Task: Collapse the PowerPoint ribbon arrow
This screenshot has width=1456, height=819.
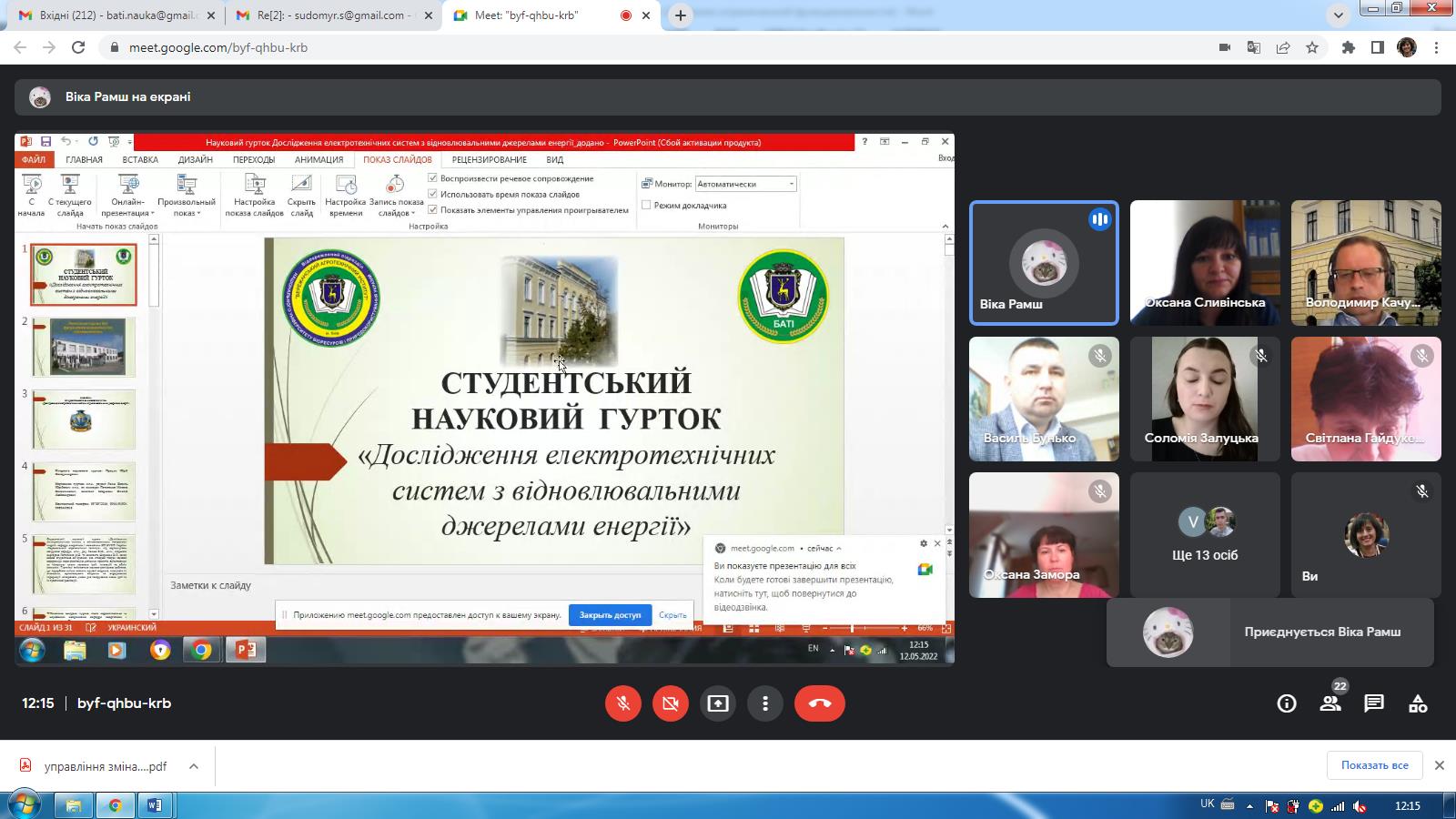Action: point(945,226)
